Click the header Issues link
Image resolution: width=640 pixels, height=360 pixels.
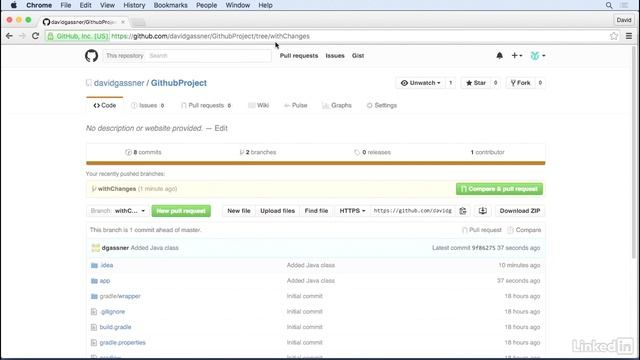335,56
